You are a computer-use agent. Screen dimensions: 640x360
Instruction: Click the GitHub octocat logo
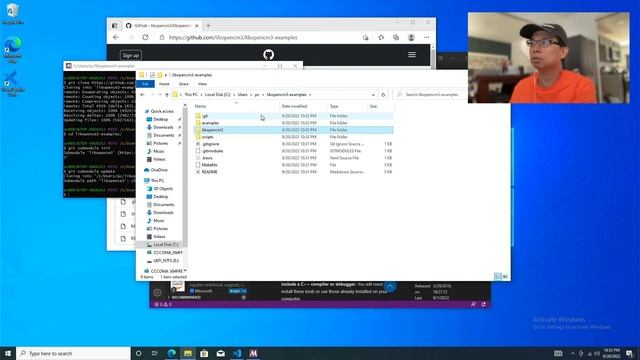[268, 54]
